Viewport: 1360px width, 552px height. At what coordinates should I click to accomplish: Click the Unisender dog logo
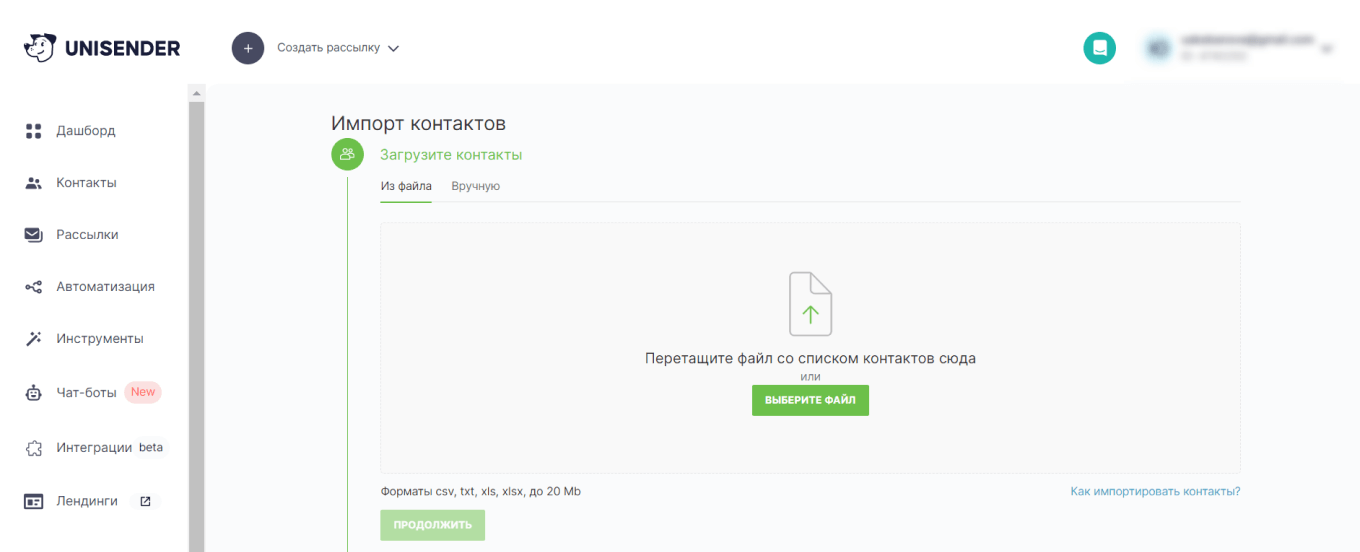coord(40,47)
